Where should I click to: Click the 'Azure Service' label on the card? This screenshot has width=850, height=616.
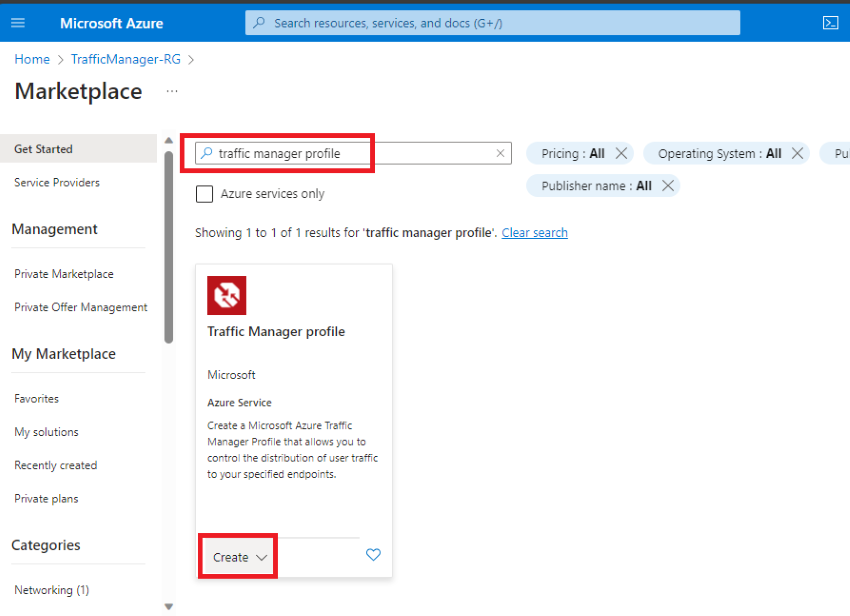click(x=239, y=403)
